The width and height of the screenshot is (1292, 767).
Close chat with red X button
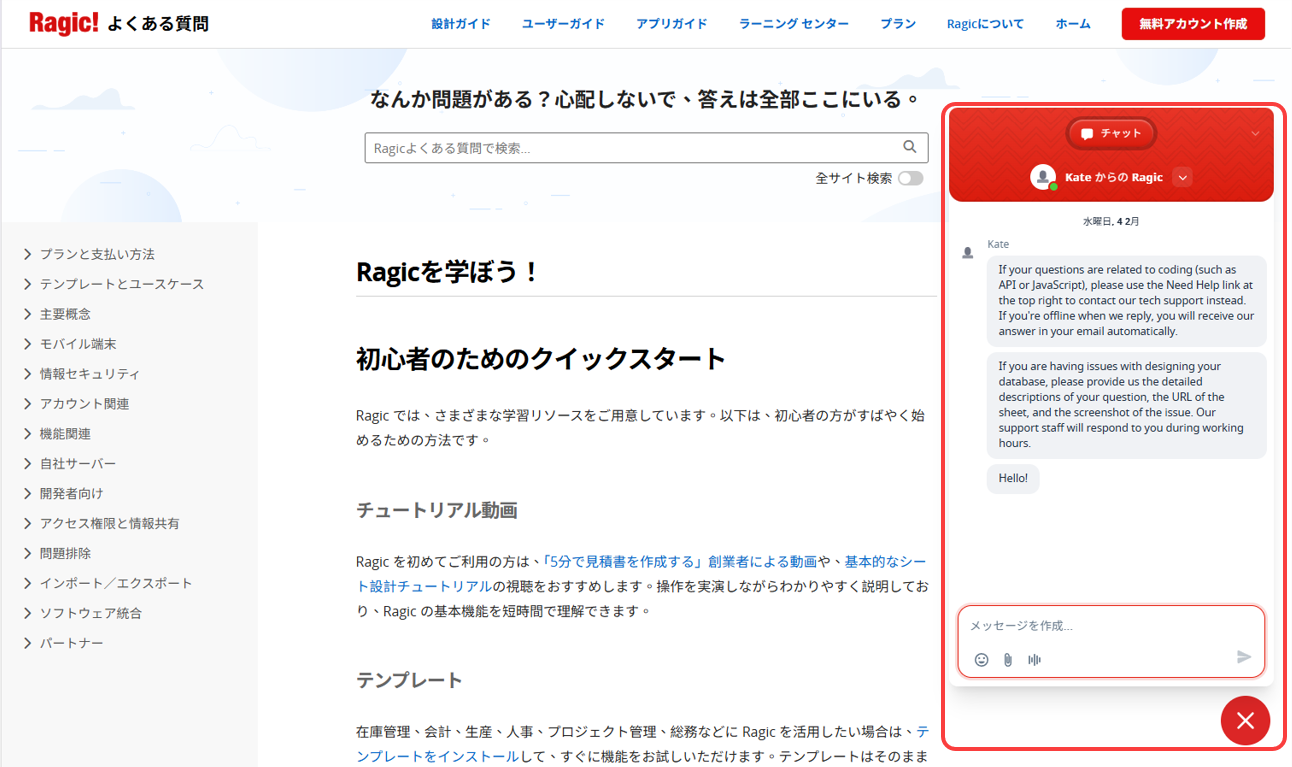[1245, 720]
